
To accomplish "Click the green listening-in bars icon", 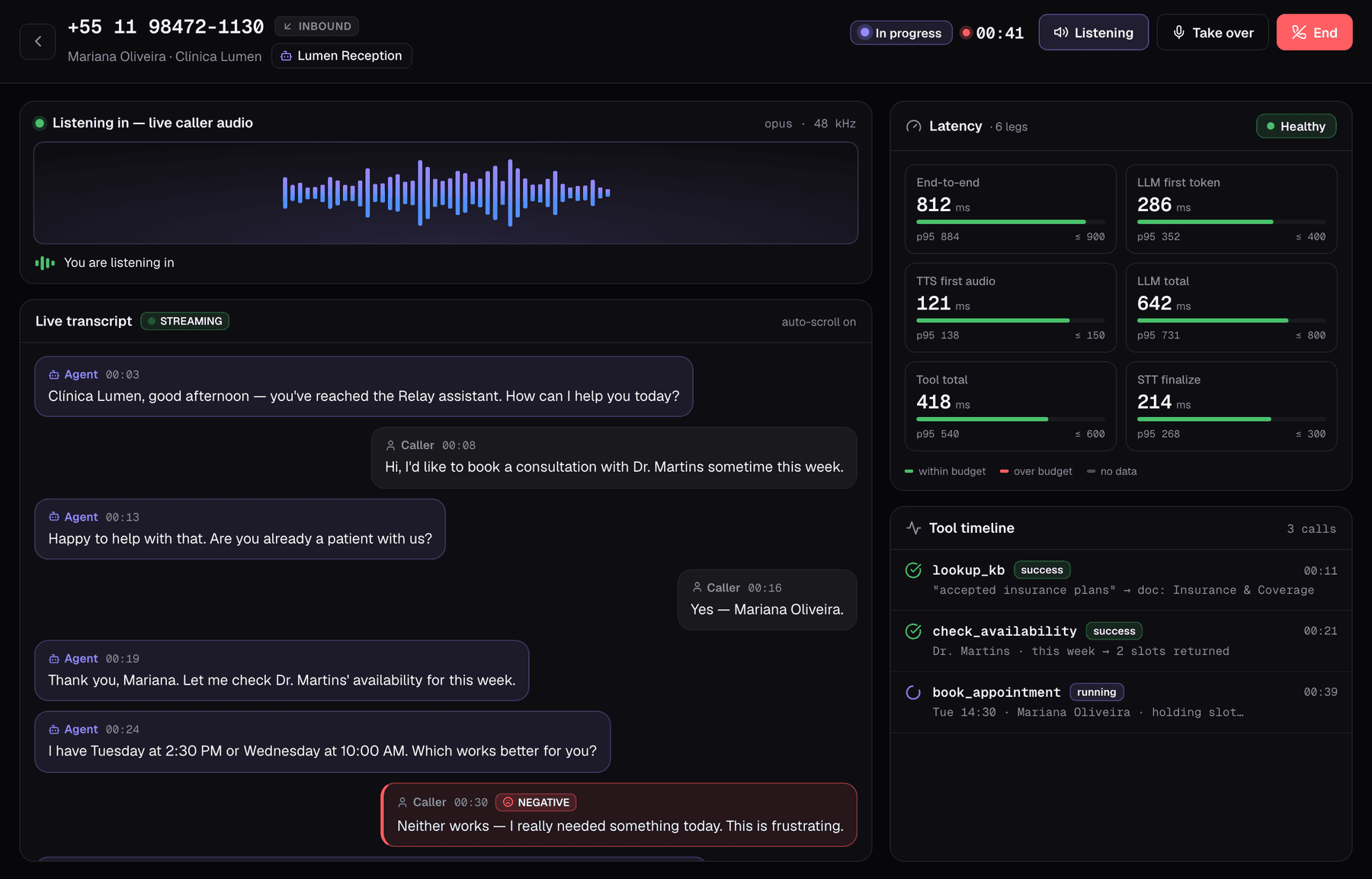I will pos(45,263).
